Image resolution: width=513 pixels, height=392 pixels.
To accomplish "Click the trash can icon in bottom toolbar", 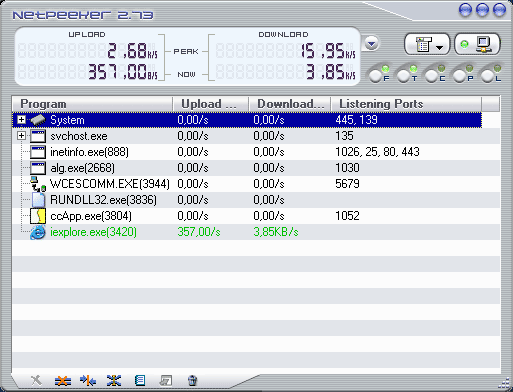I will (192, 380).
